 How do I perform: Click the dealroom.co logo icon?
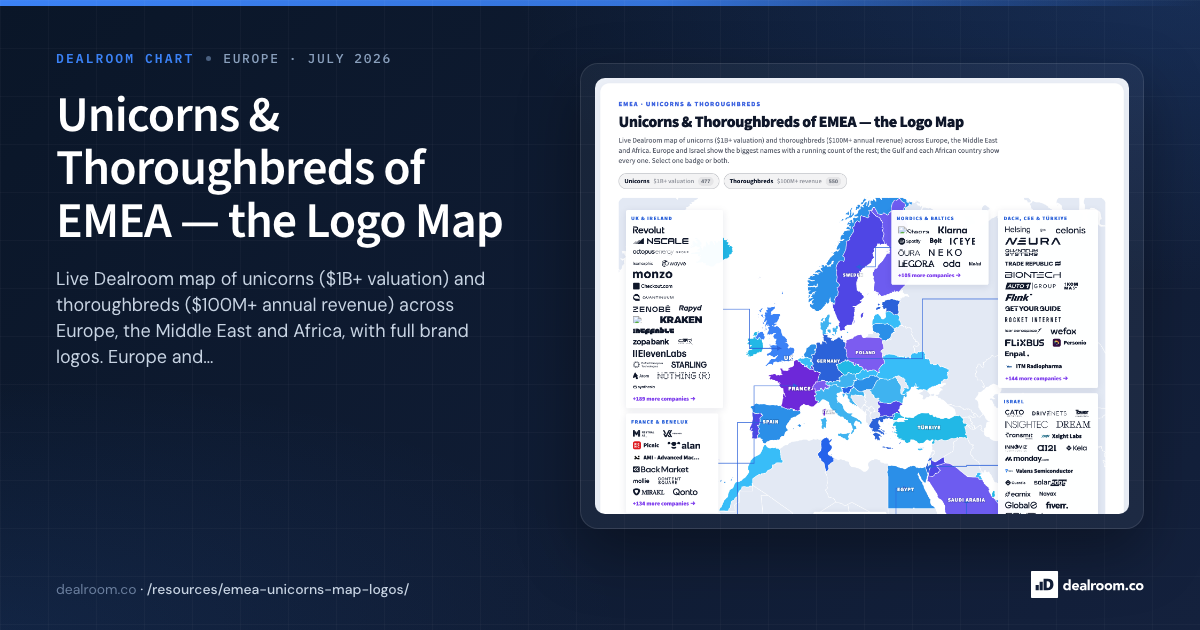[1043, 584]
